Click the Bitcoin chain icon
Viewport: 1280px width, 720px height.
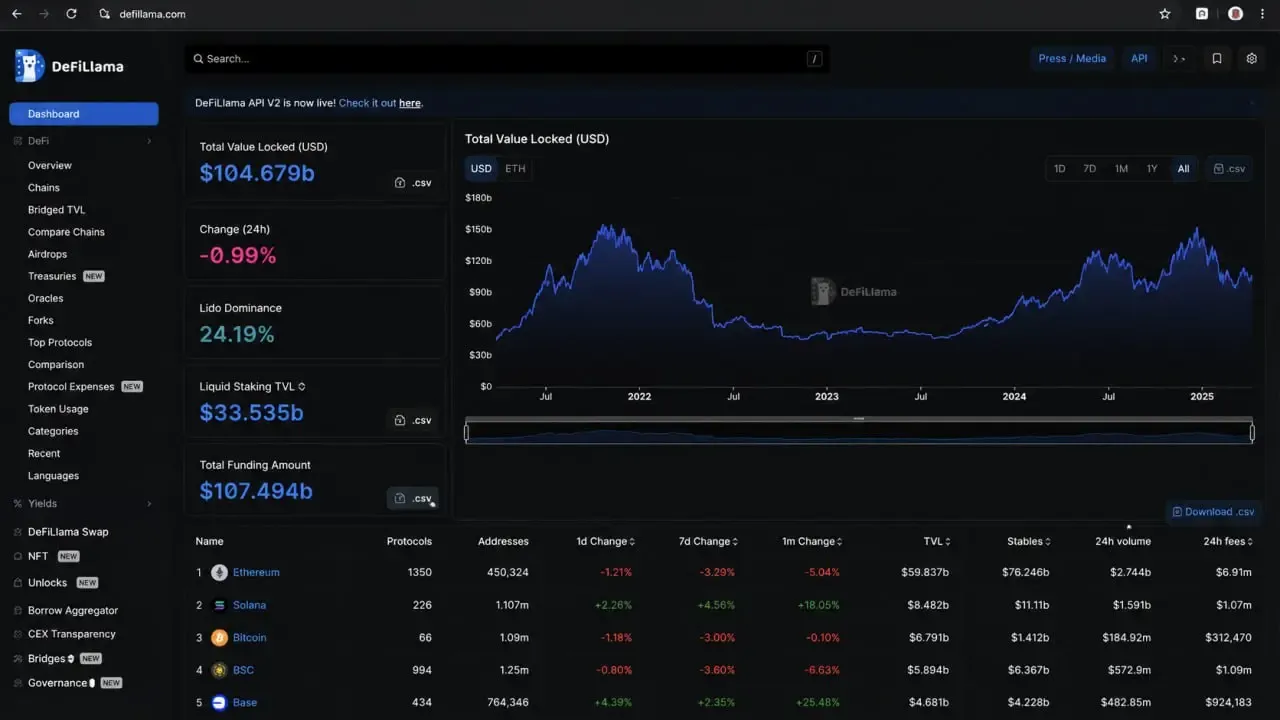(219, 638)
